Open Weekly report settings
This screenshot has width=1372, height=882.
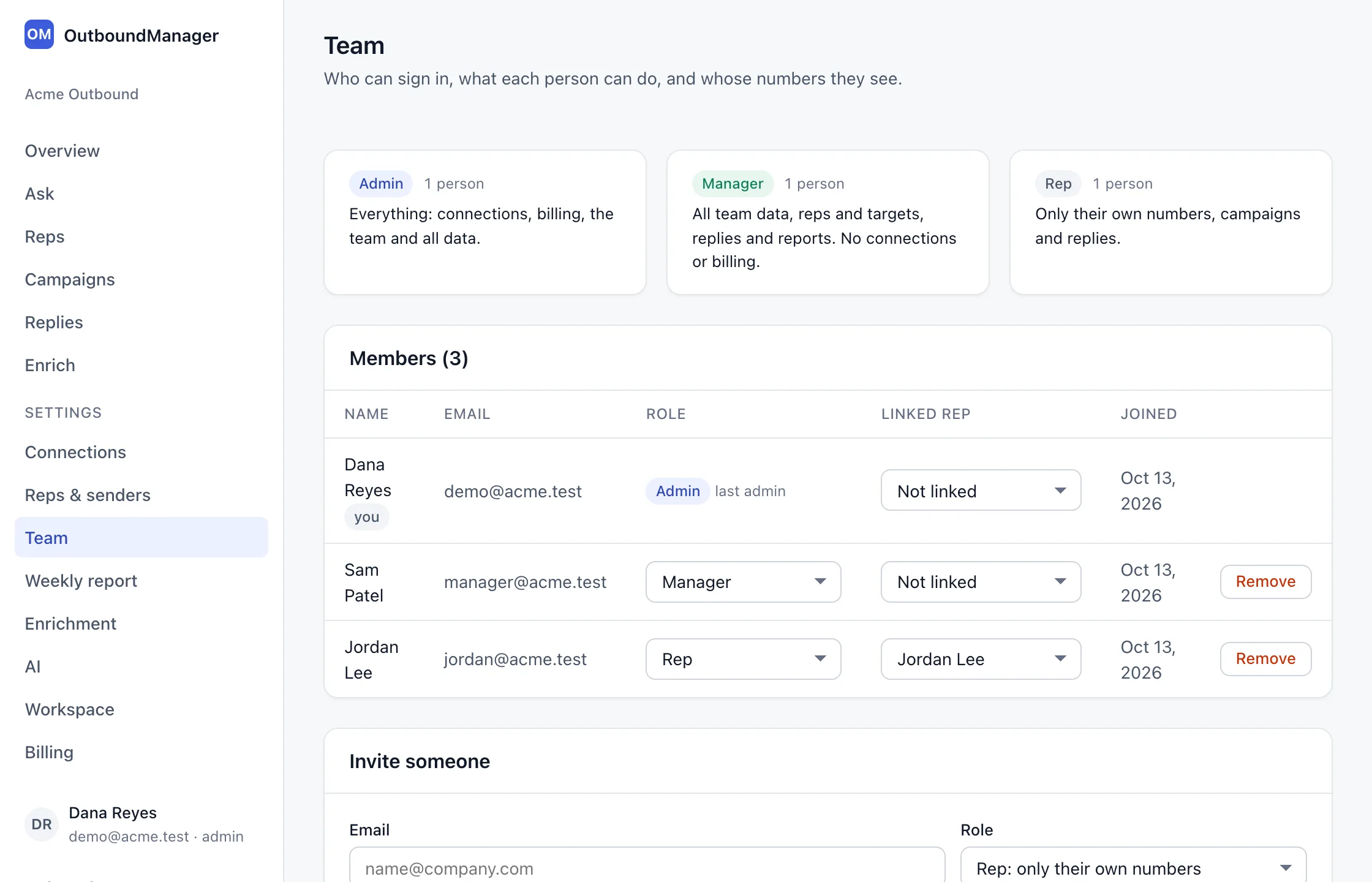click(81, 581)
